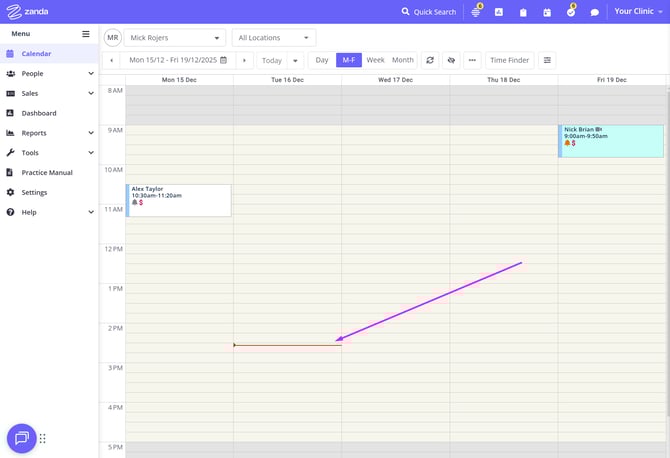
Task: Go to previous week with left arrow
Action: point(112,60)
